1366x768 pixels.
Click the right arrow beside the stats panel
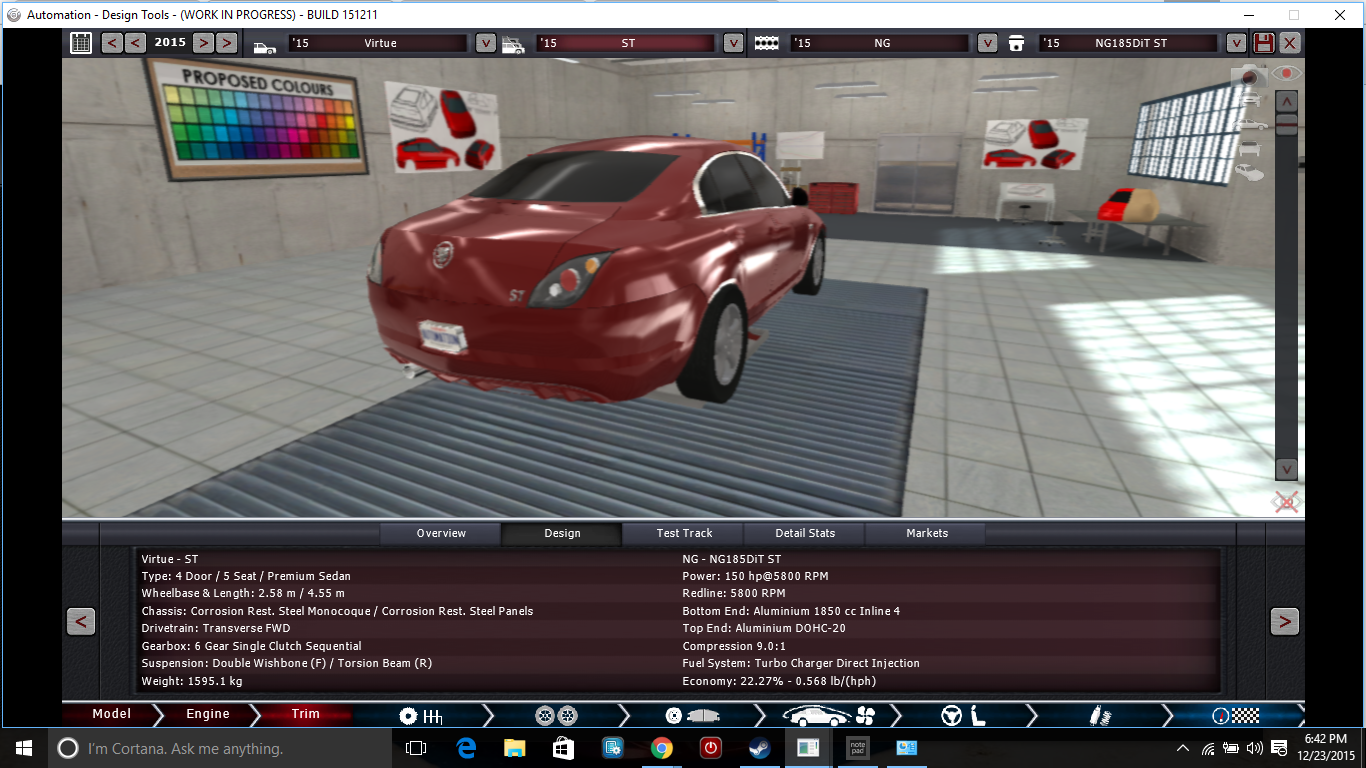pos(1284,621)
